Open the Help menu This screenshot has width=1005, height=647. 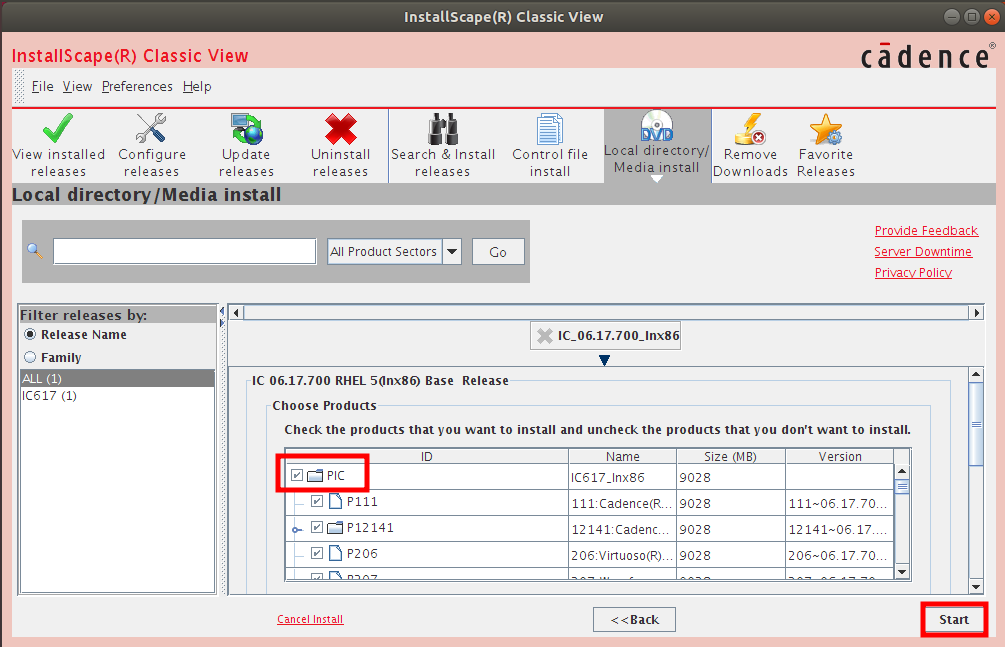coord(197,87)
